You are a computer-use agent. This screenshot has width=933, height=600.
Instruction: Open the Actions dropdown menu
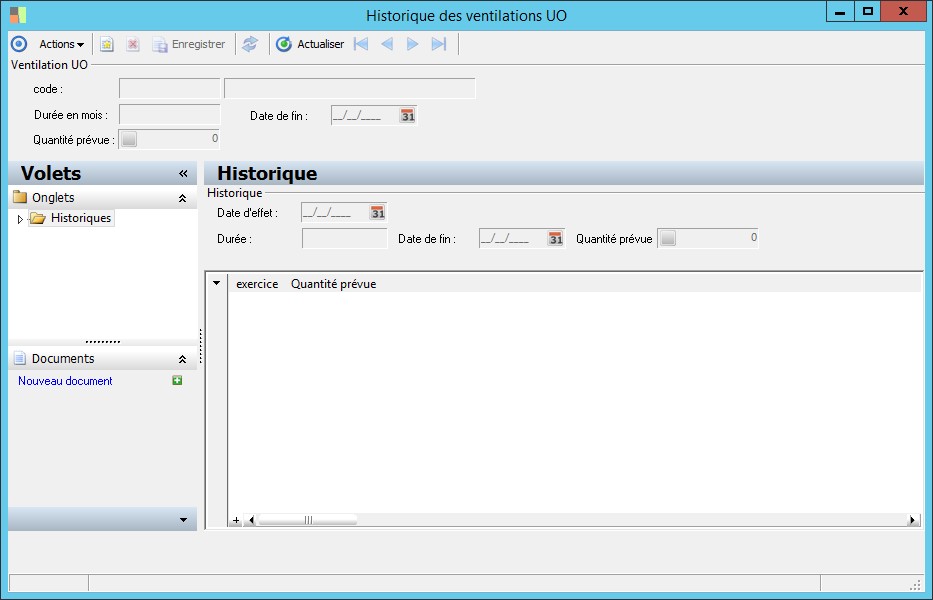click(x=61, y=44)
